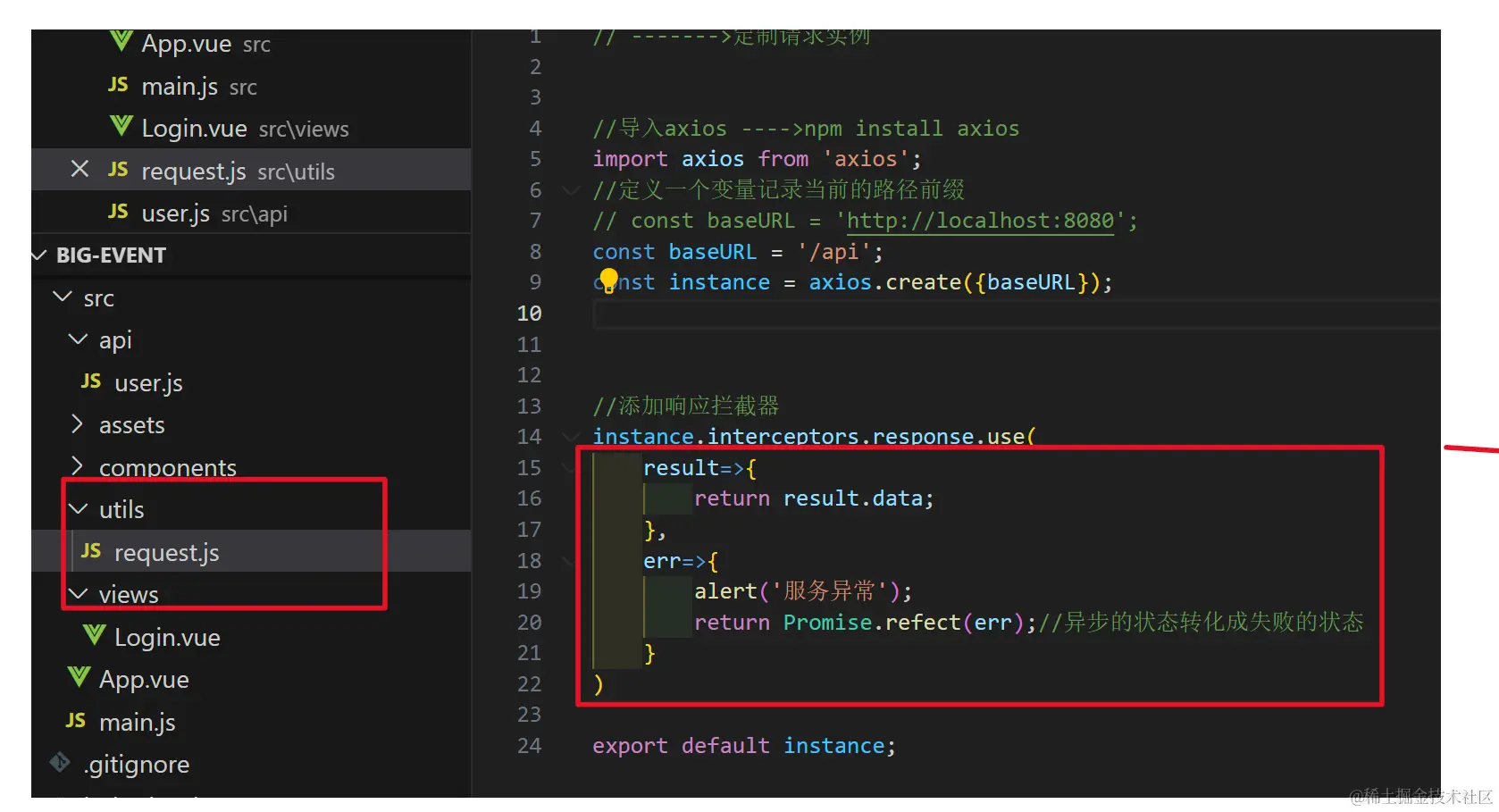Screen dimensions: 1499x812
Task: Click "axios.create({baseURL})" on line 9
Action: point(954,282)
